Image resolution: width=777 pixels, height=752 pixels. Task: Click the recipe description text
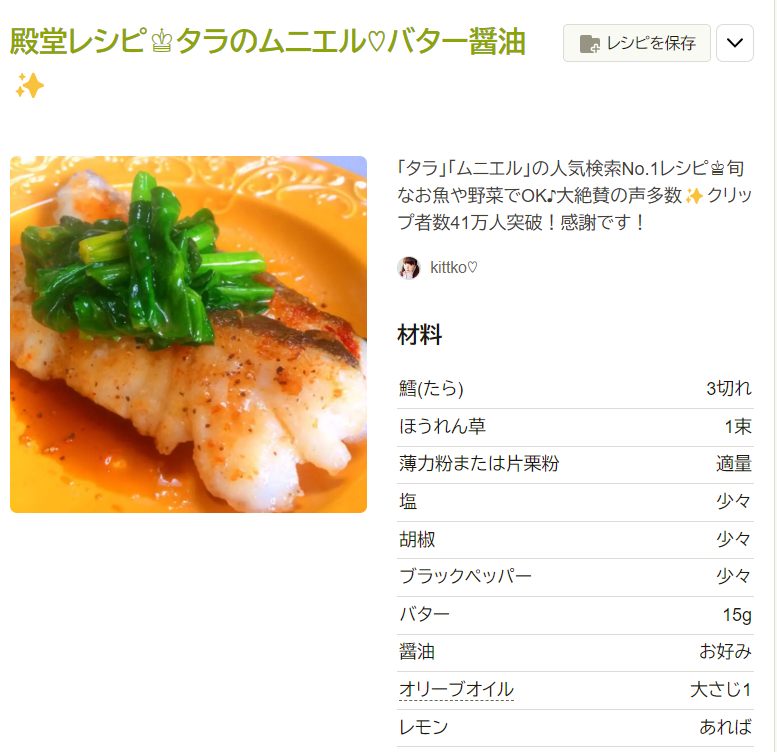tap(575, 196)
